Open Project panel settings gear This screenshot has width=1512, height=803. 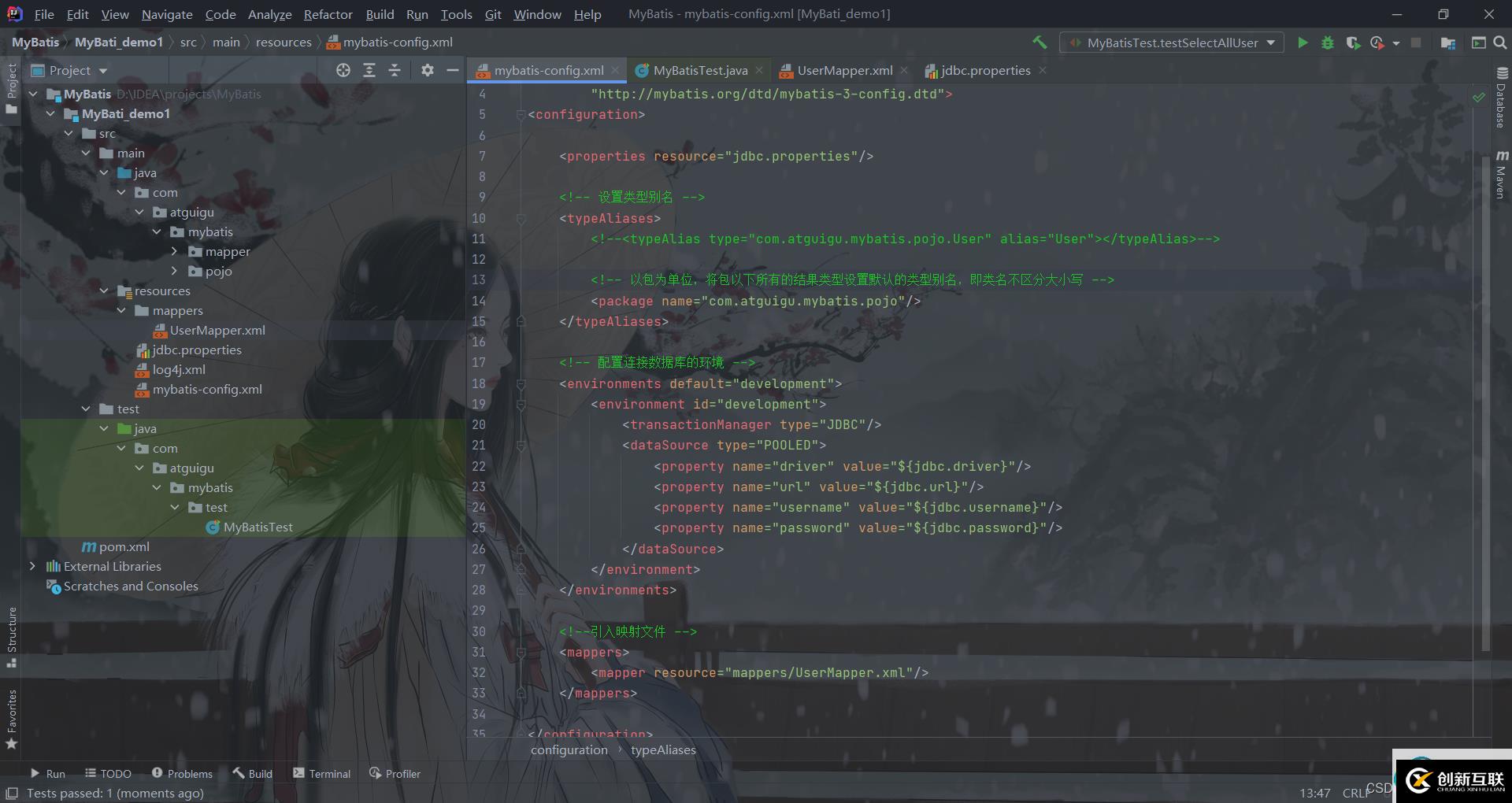coord(428,70)
